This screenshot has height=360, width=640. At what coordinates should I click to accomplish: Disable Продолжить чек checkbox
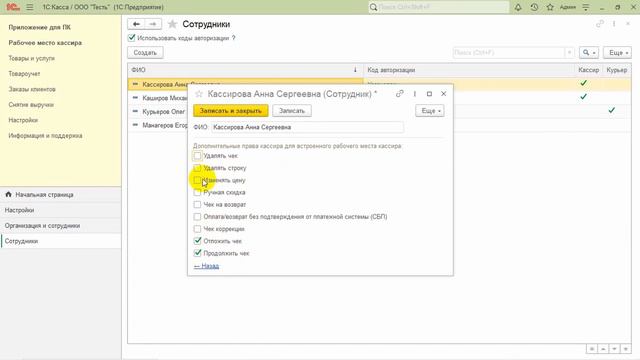pos(197,253)
